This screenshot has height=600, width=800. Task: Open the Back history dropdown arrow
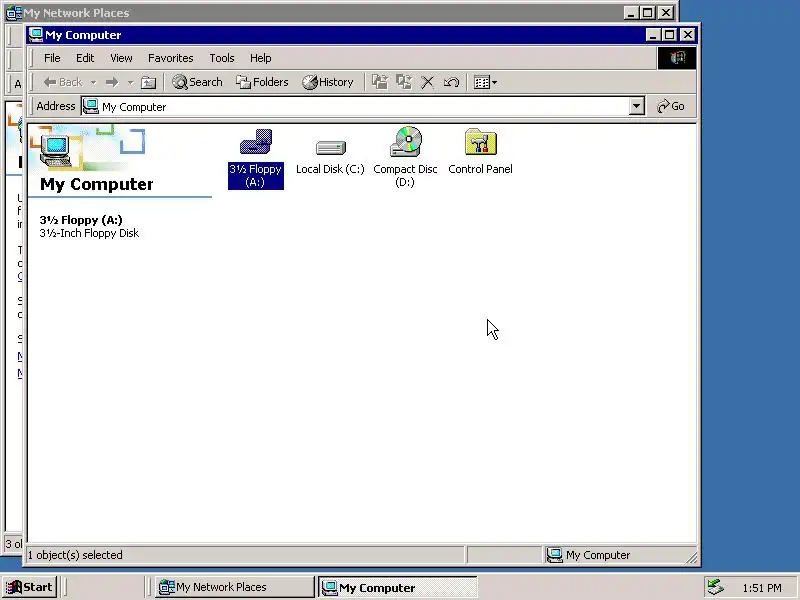tap(93, 82)
